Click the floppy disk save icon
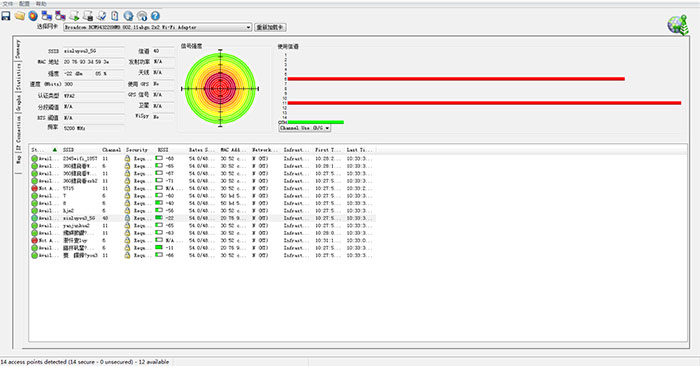 (6, 16)
